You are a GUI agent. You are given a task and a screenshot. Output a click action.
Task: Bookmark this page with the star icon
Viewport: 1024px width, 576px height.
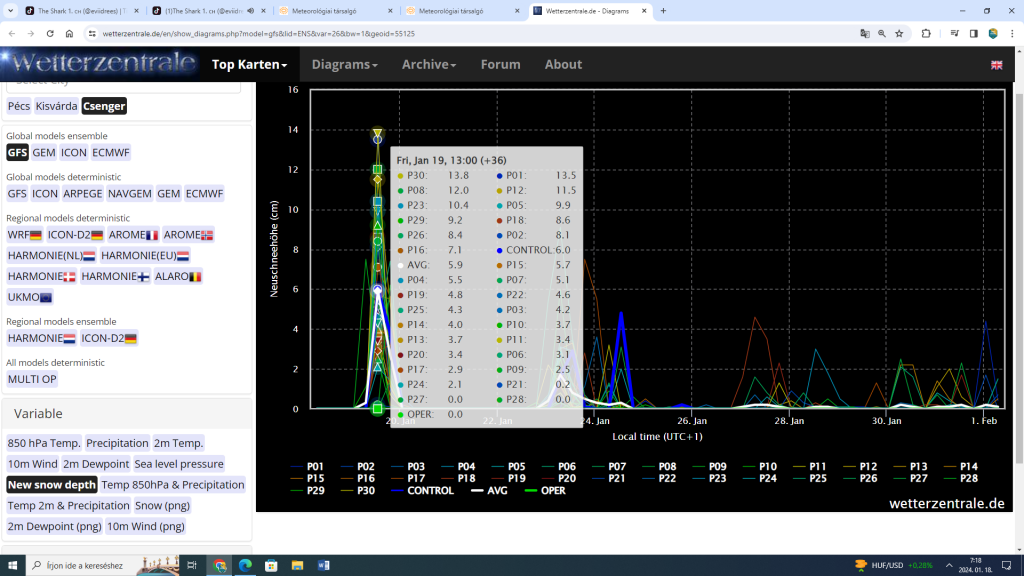pyautogui.click(x=899, y=33)
